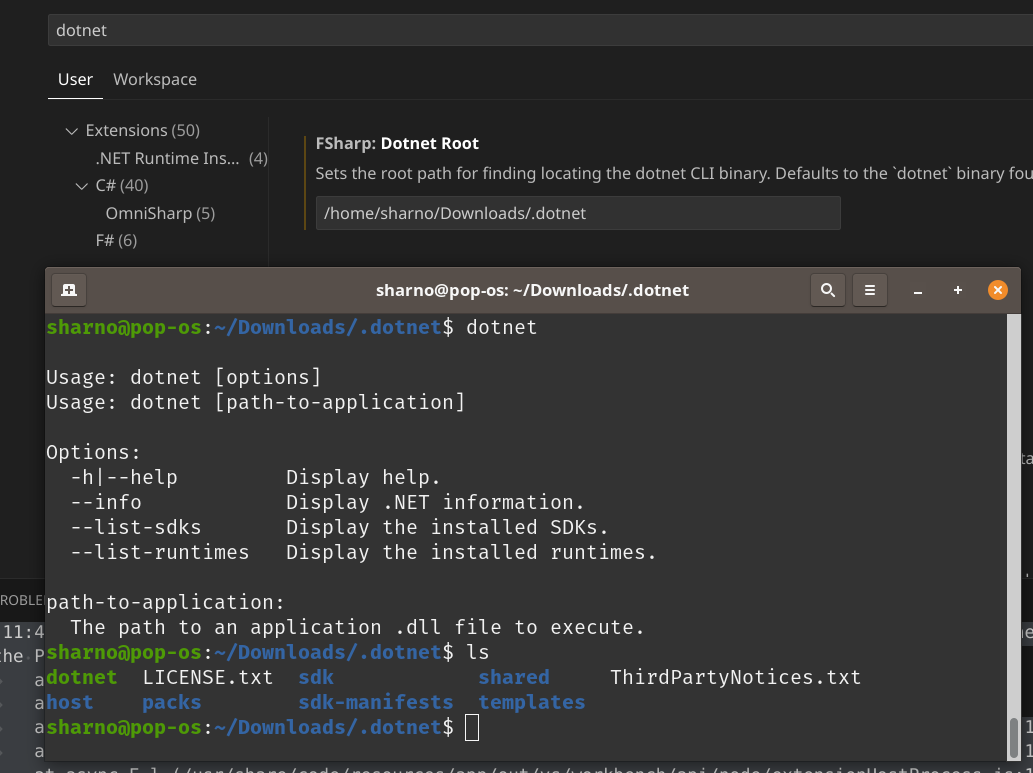
Task: Collapse the Extensions (50) section
Action: tap(71, 130)
